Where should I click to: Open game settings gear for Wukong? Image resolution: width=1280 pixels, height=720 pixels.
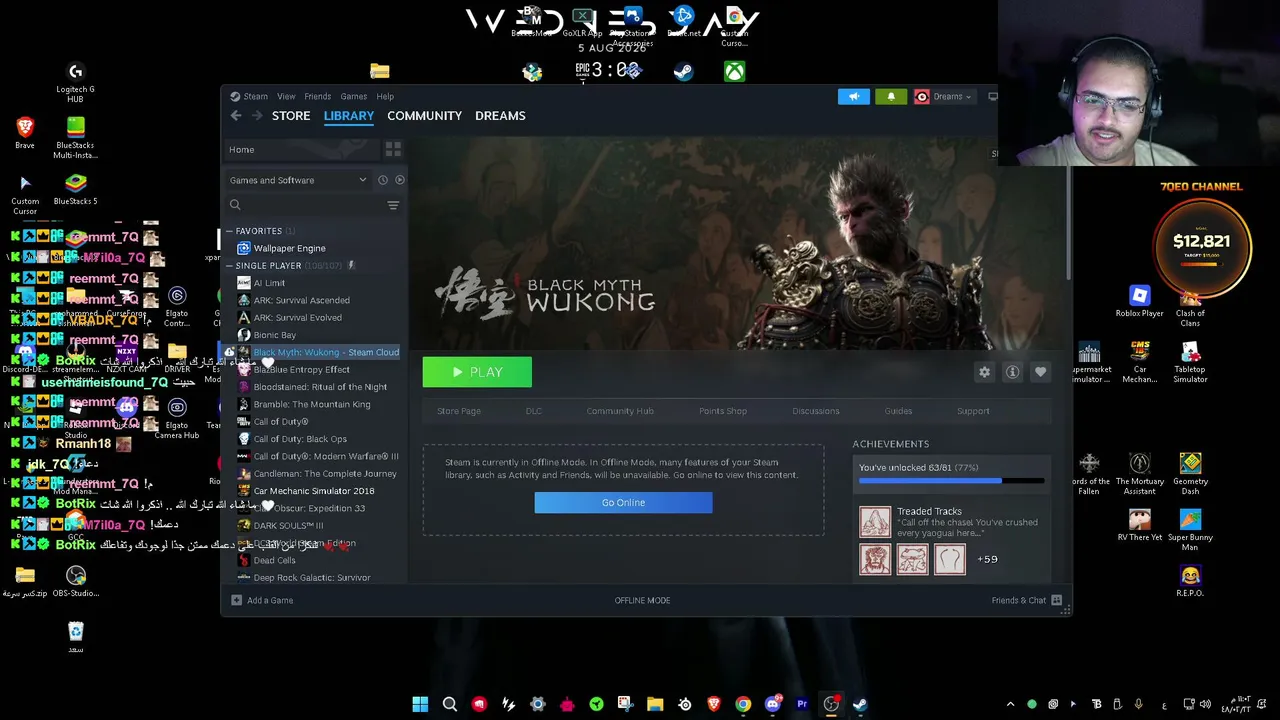[x=984, y=372]
